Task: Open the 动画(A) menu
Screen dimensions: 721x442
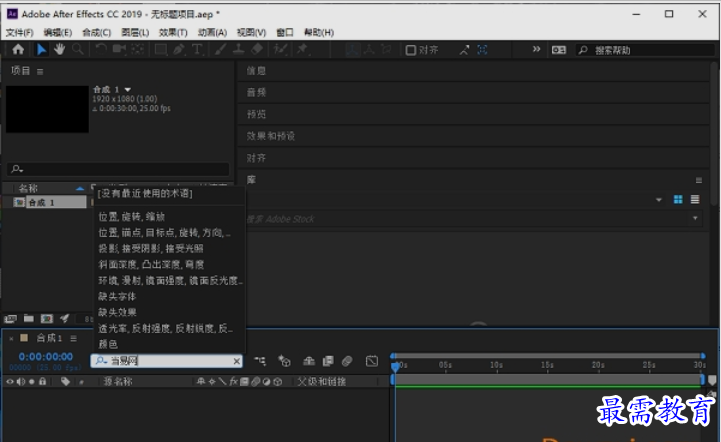Action: click(x=212, y=32)
